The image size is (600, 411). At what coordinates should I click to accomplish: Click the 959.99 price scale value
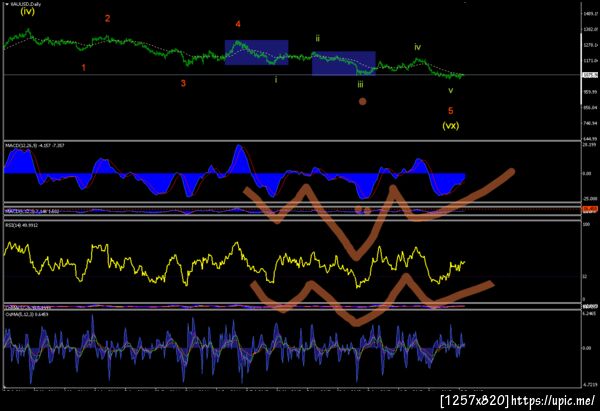point(591,92)
